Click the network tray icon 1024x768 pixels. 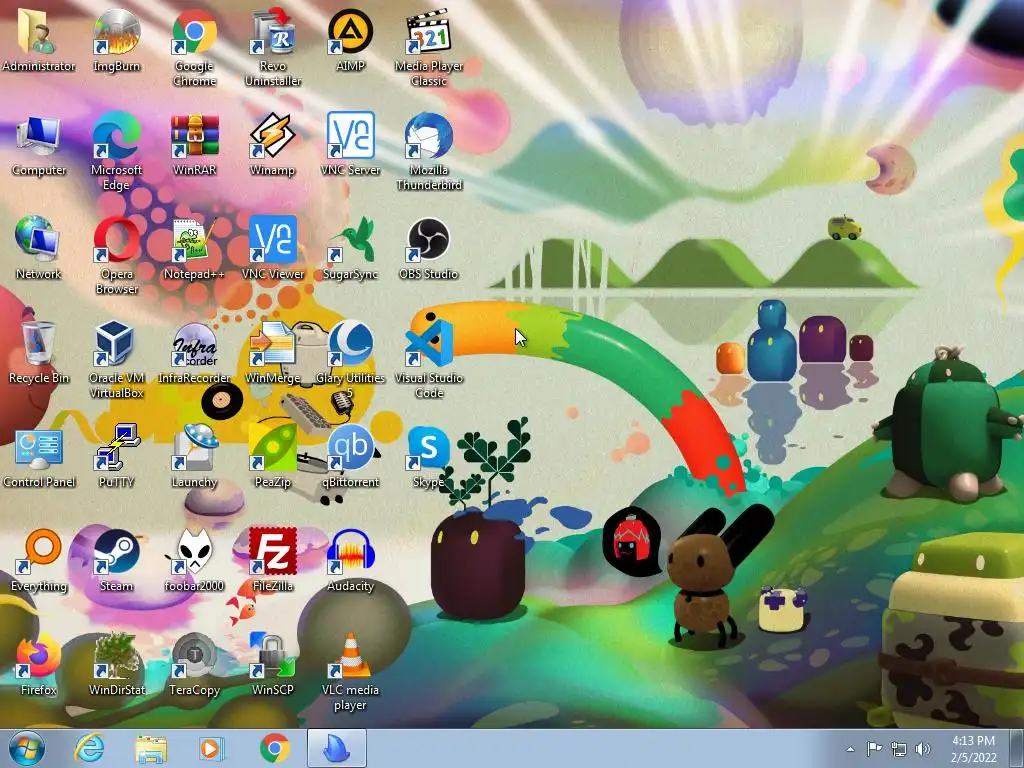click(x=899, y=749)
